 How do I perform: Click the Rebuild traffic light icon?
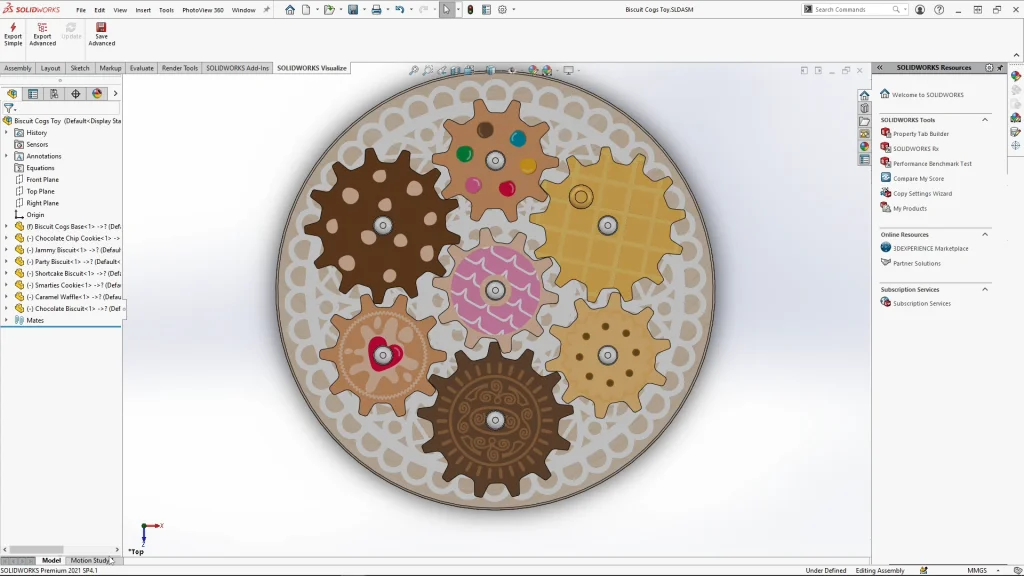tap(471, 10)
